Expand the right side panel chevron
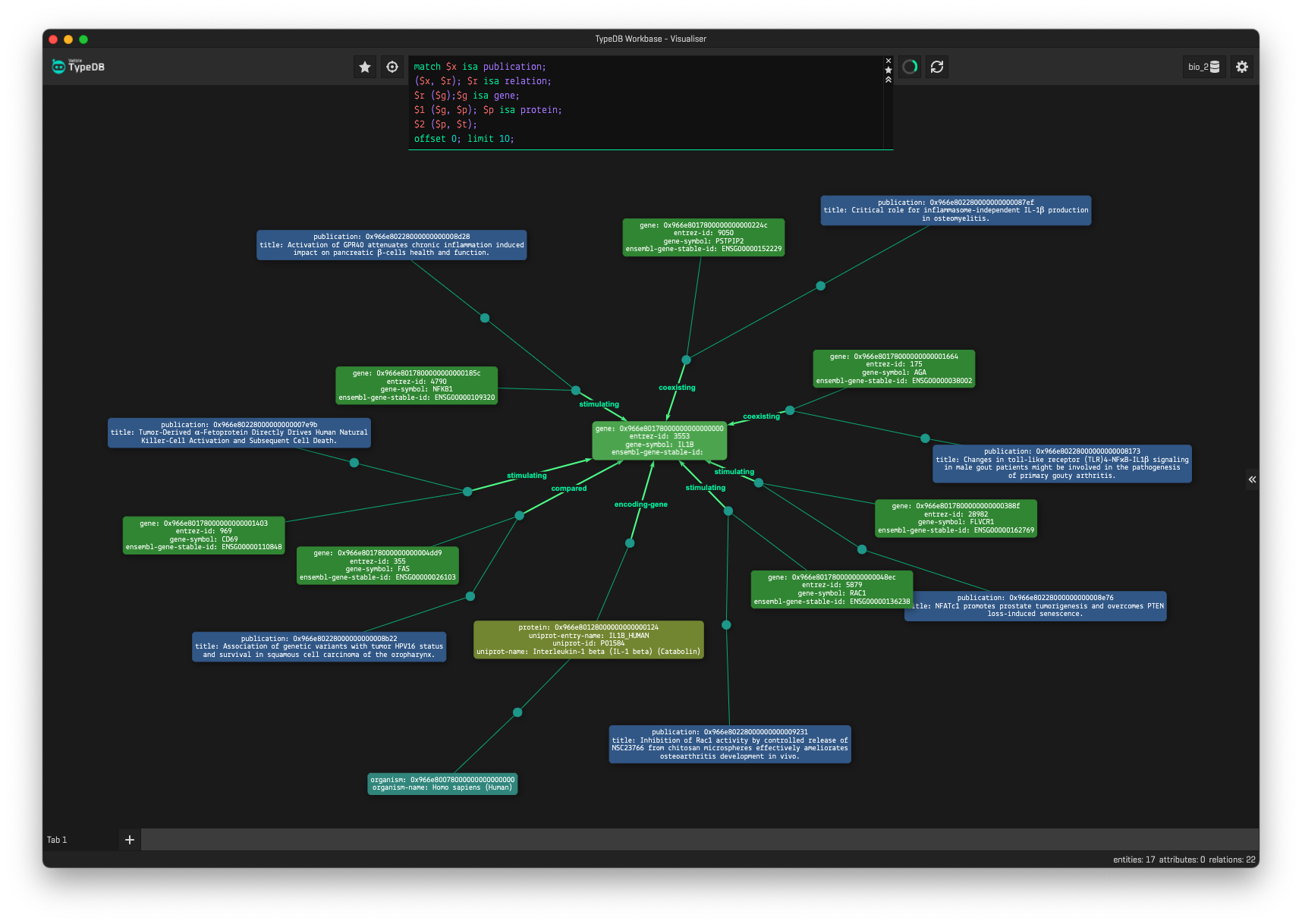The height and width of the screenshot is (924, 1302). point(1252,479)
